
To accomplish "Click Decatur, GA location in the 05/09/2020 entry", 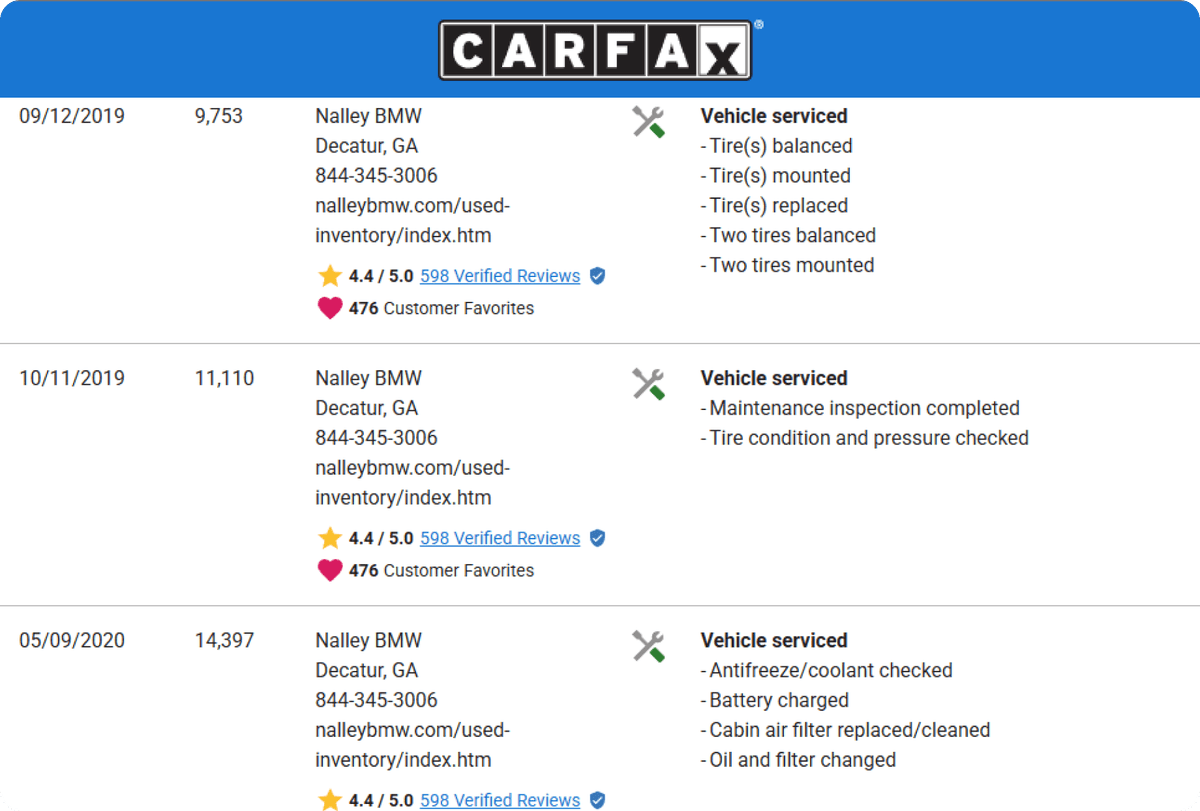I will pyautogui.click(x=367, y=670).
